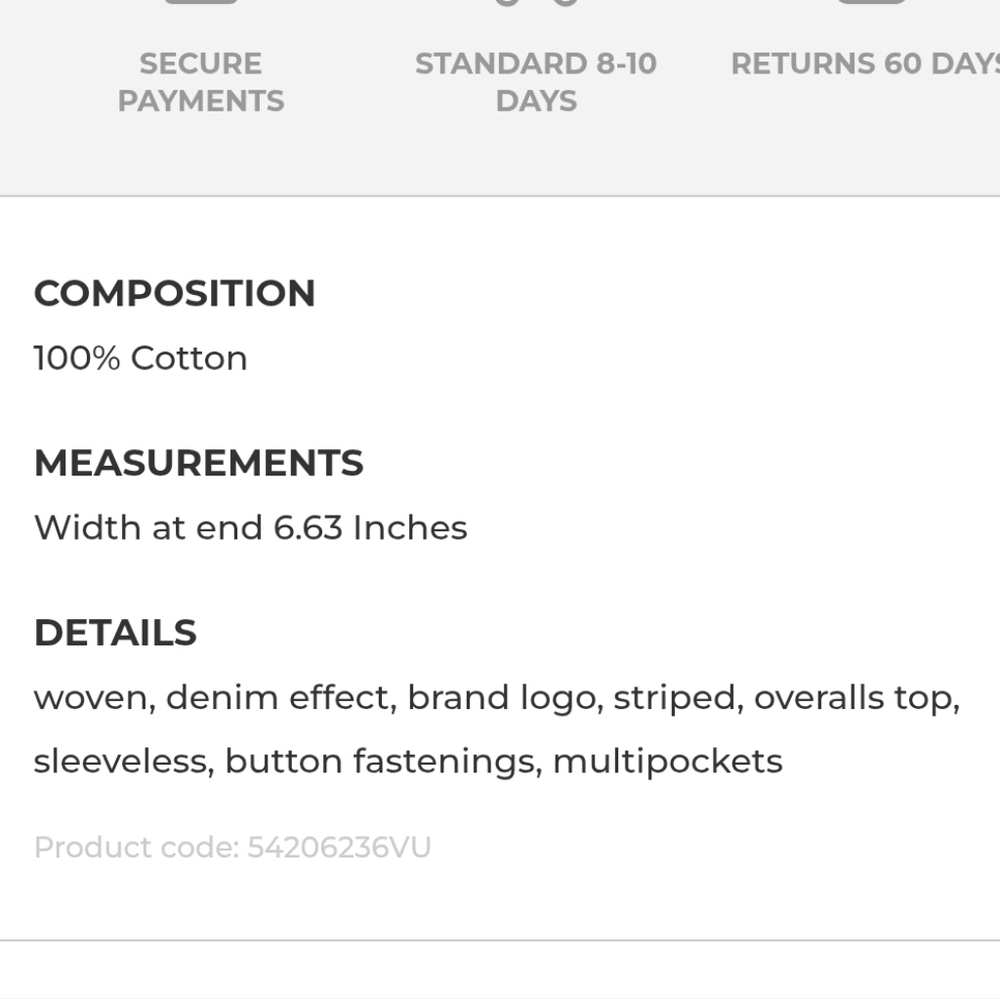Screen dimensions: 1000x999
Task: Open the RETURNS 60 DAYS policy label
Action: coord(865,64)
